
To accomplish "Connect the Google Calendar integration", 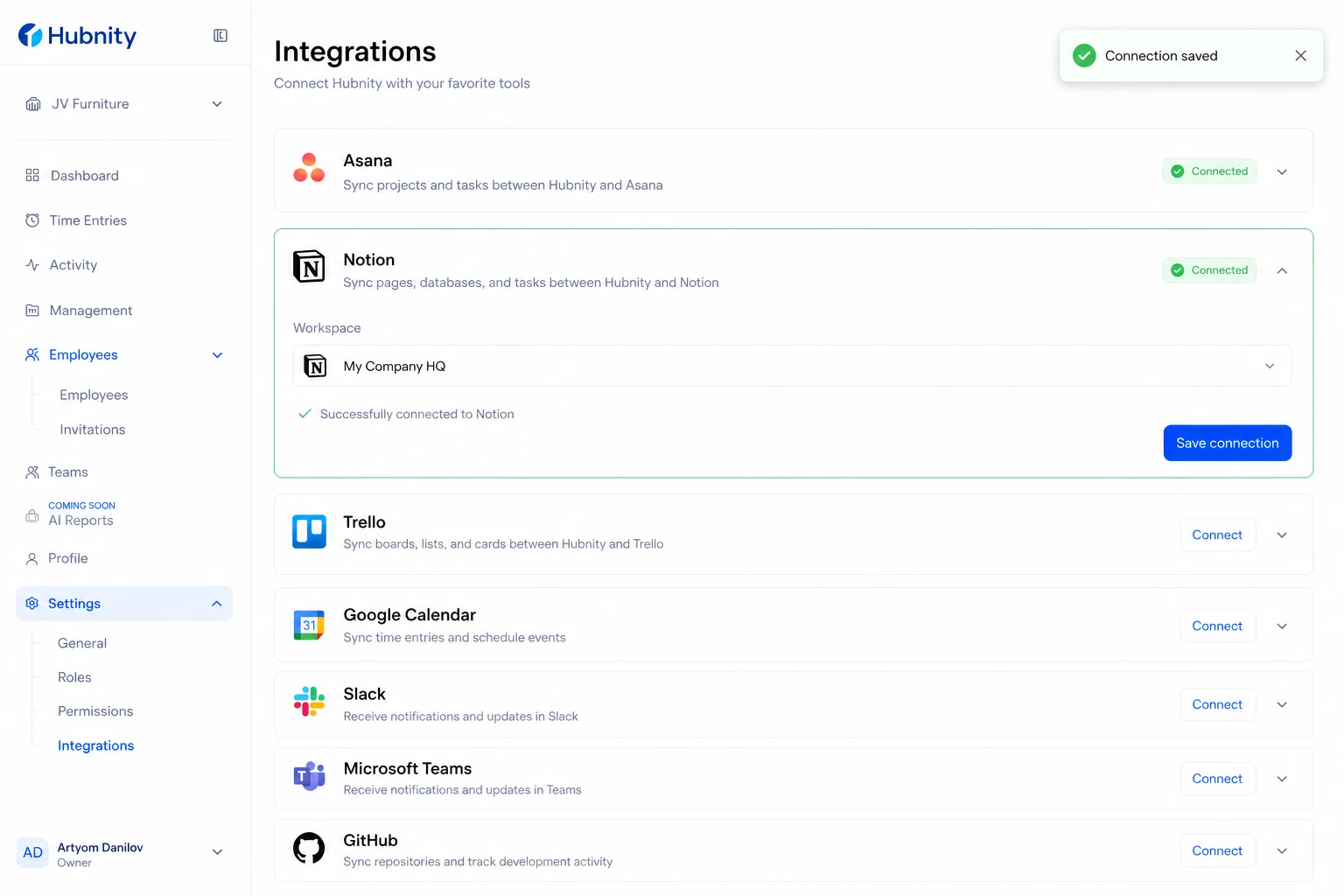I will tap(1217, 626).
